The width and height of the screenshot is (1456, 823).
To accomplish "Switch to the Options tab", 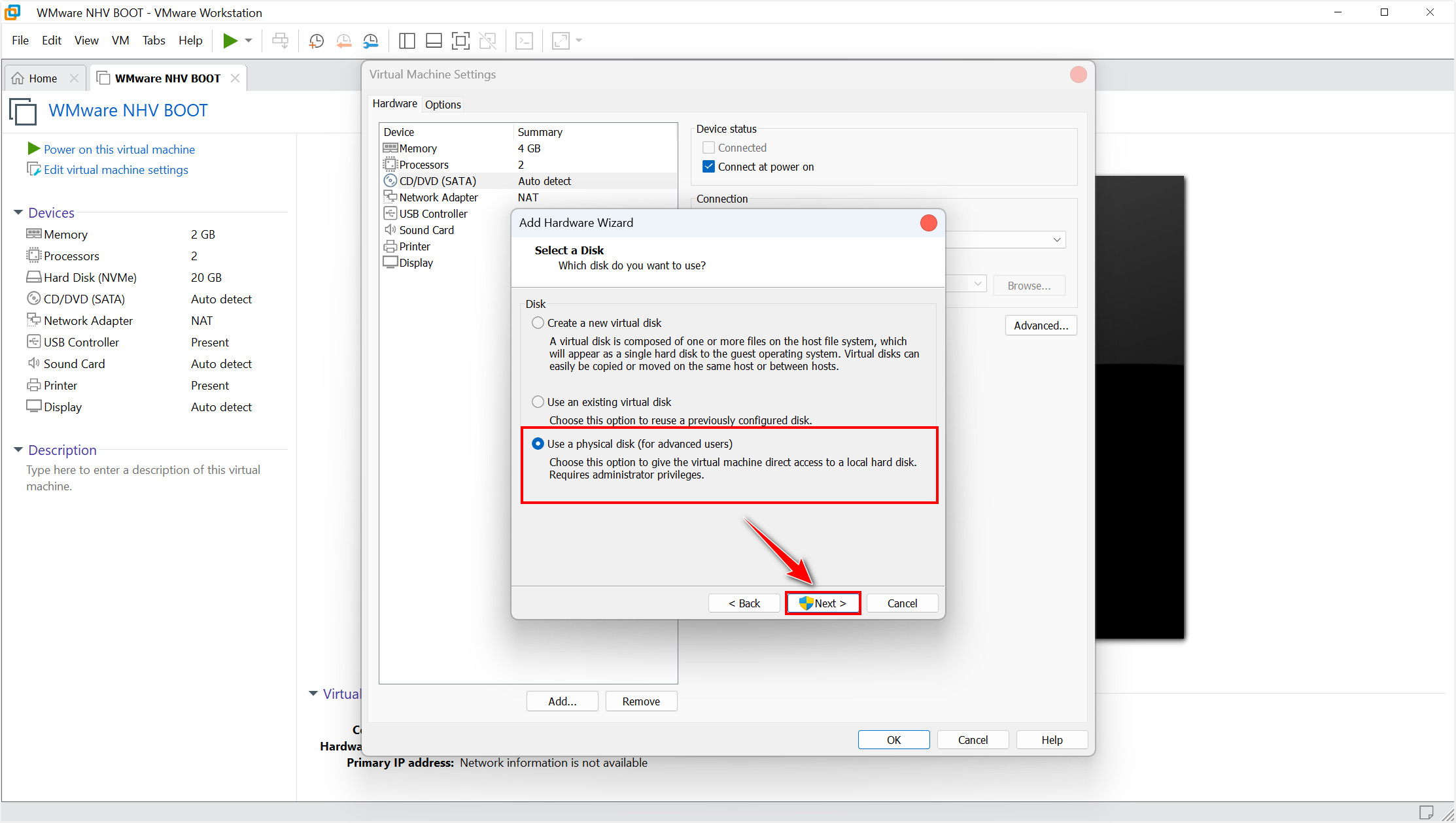I will 443,105.
